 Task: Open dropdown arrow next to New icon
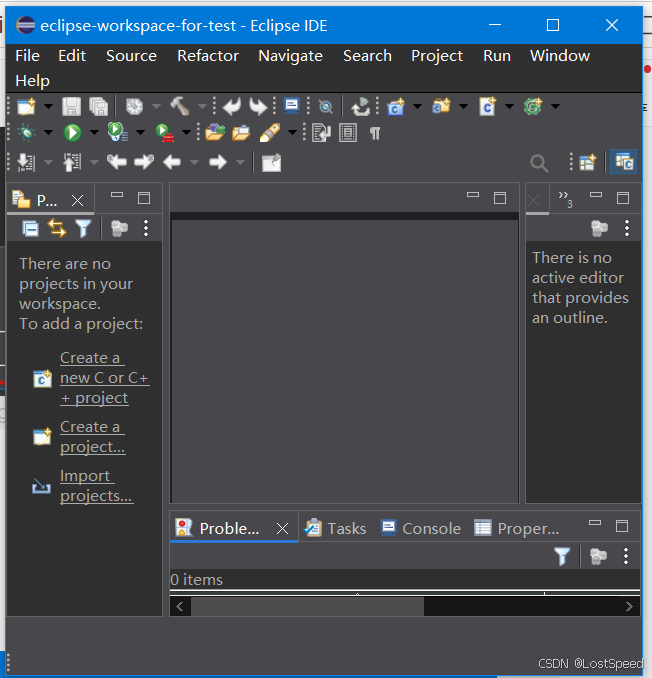coord(48,106)
